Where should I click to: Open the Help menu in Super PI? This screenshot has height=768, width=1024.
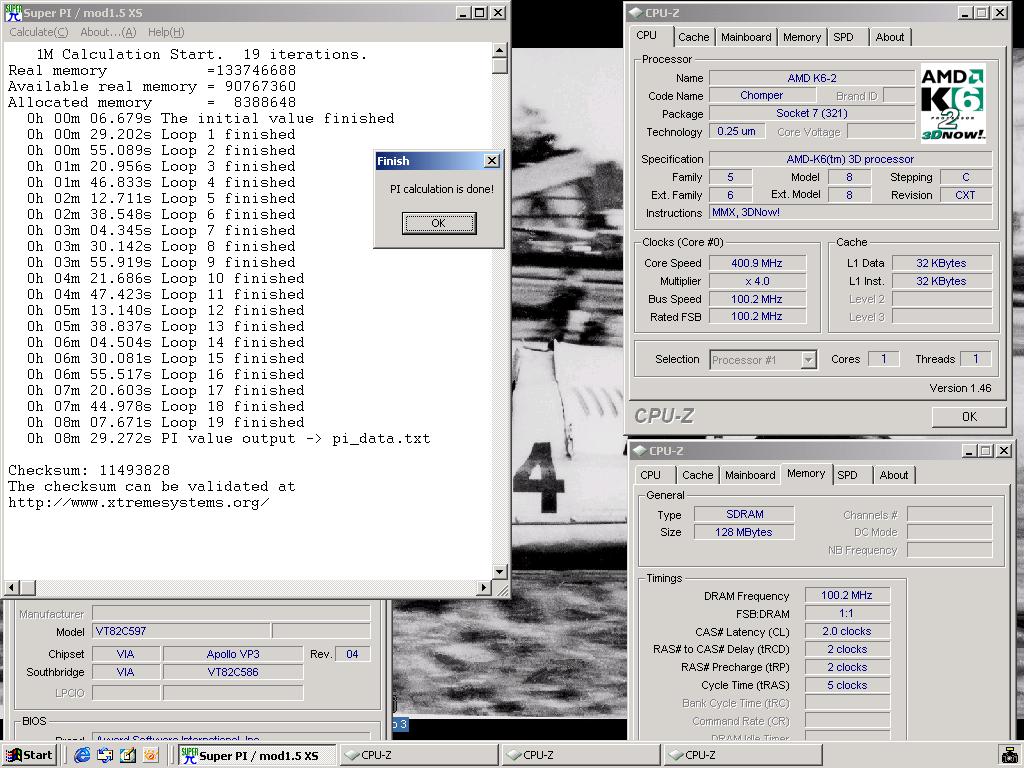(x=166, y=32)
